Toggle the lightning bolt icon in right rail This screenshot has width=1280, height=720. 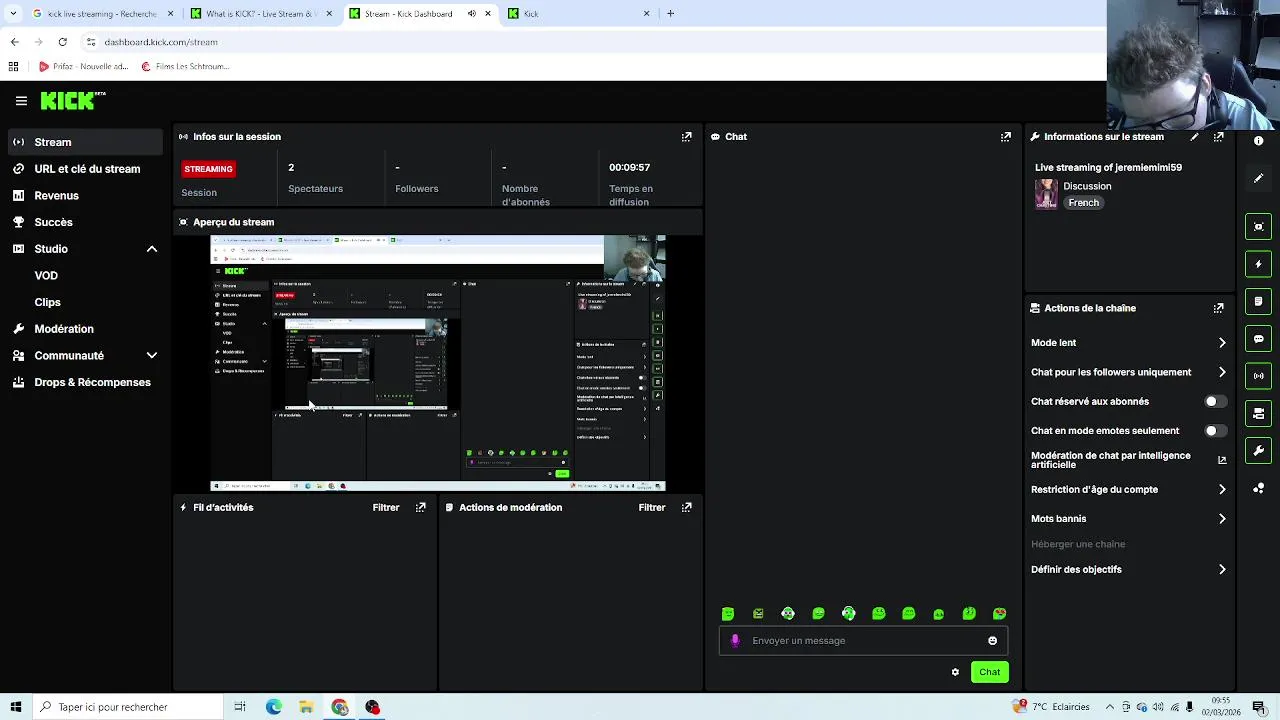click(1258, 264)
